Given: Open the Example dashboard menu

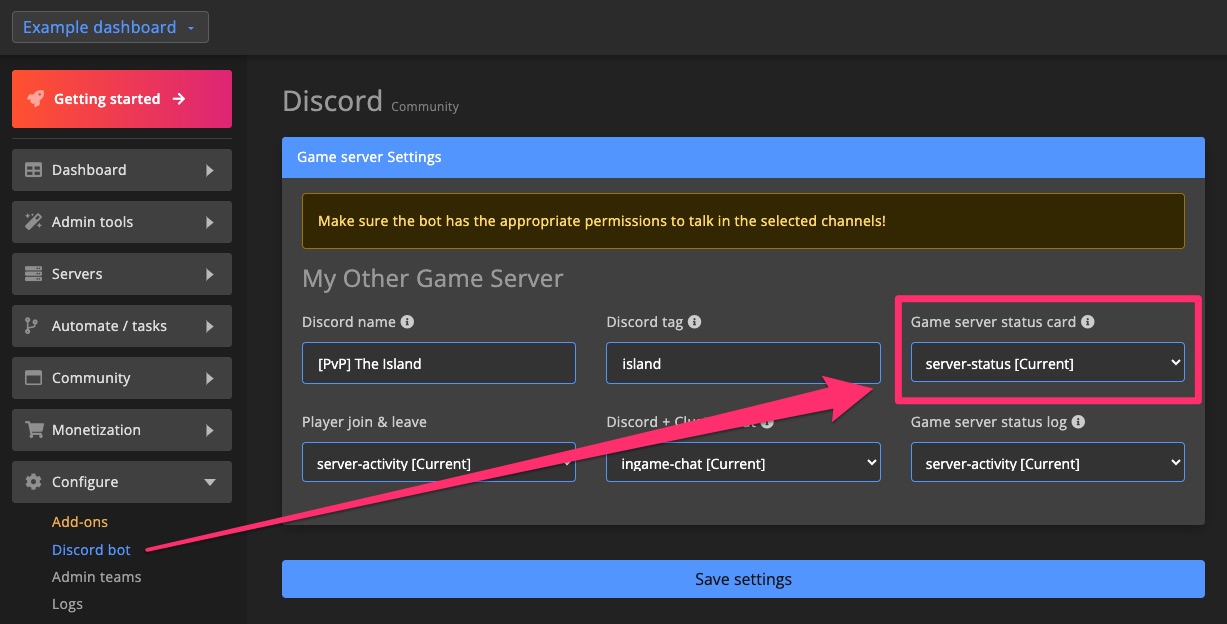Looking at the screenshot, I should click(x=110, y=27).
